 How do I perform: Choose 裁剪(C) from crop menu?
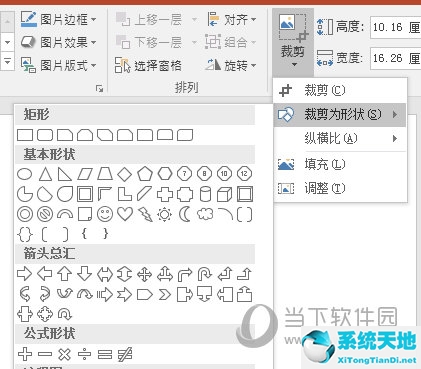340,90
